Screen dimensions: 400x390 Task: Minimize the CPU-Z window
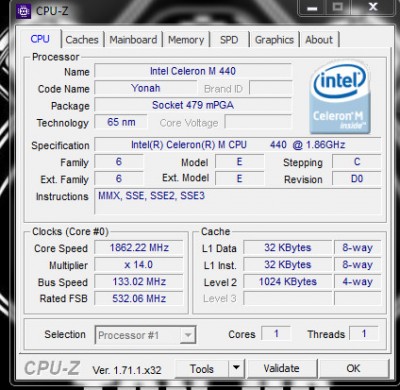tap(312, 8)
